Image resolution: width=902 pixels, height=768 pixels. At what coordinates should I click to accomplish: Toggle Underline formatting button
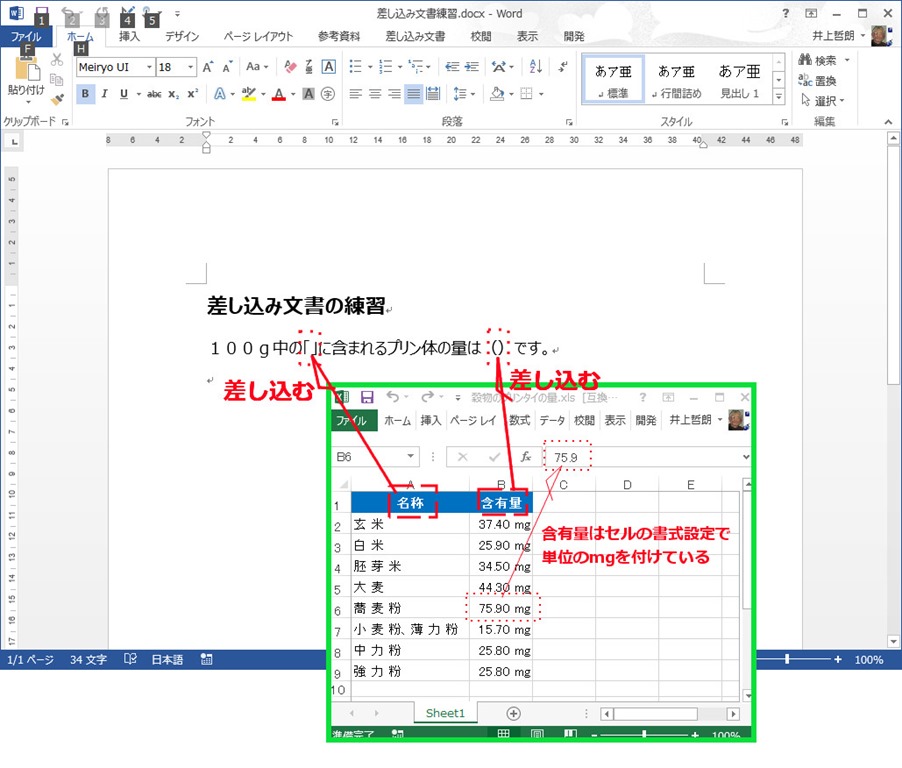(124, 94)
